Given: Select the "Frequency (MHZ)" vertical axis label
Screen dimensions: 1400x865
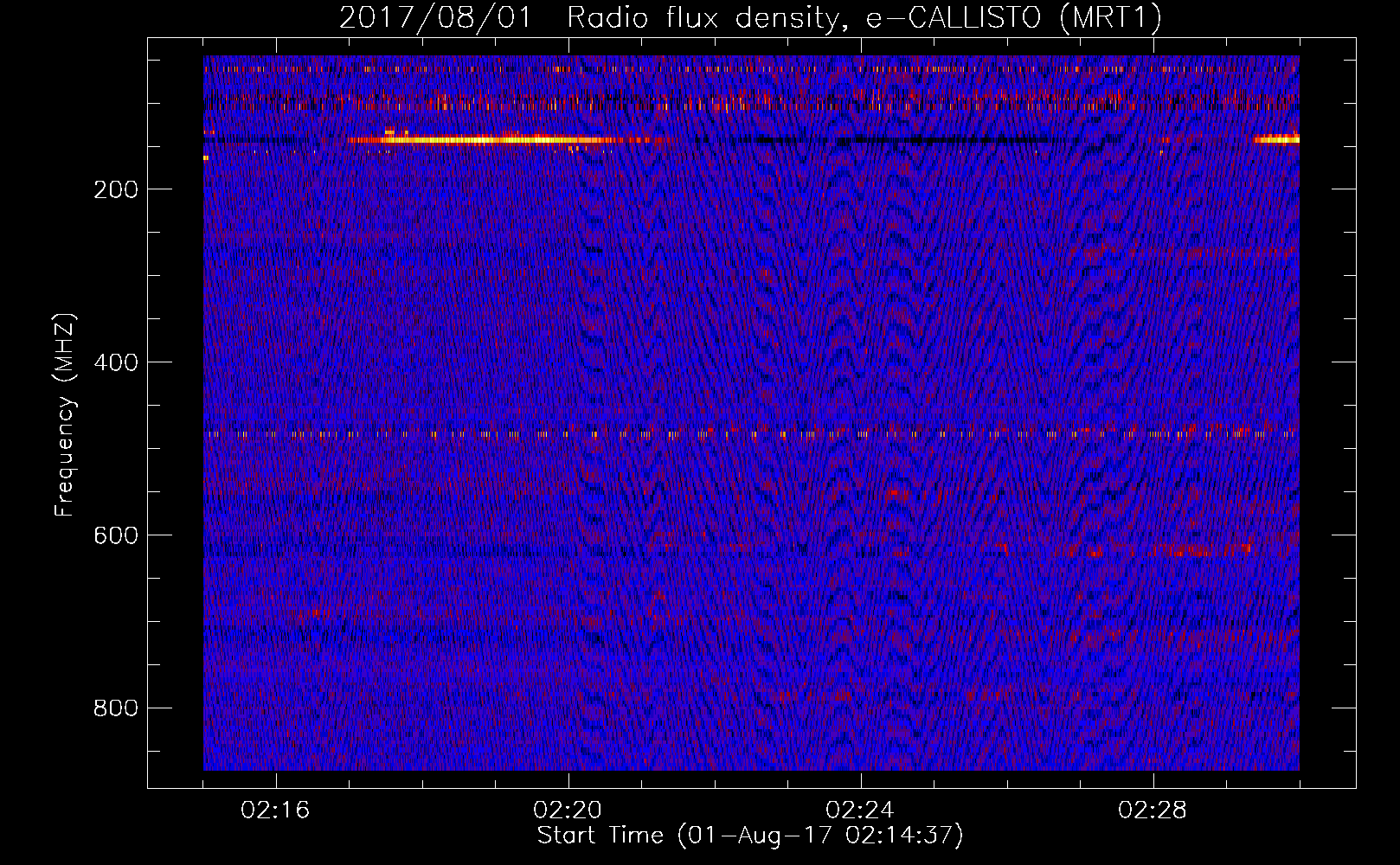Looking at the screenshot, I should click(65, 414).
